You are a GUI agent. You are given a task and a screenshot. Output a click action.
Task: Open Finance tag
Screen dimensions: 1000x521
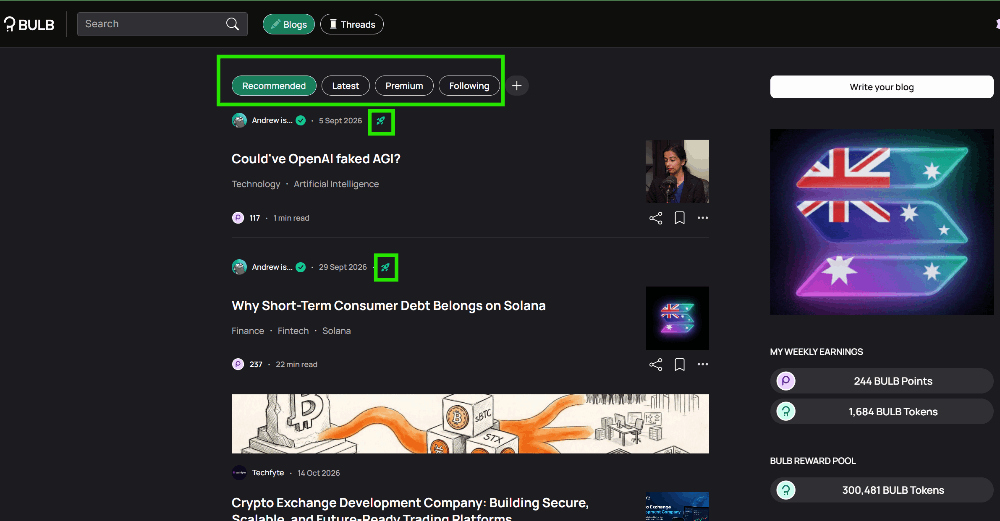[x=247, y=330]
